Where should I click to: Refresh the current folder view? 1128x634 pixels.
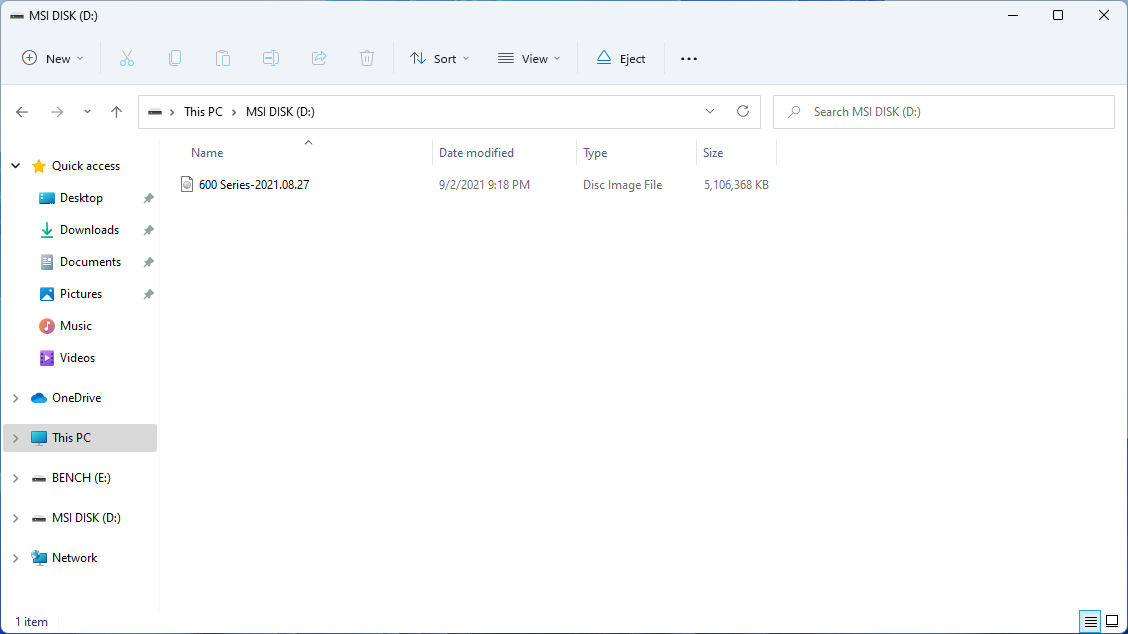click(x=743, y=112)
